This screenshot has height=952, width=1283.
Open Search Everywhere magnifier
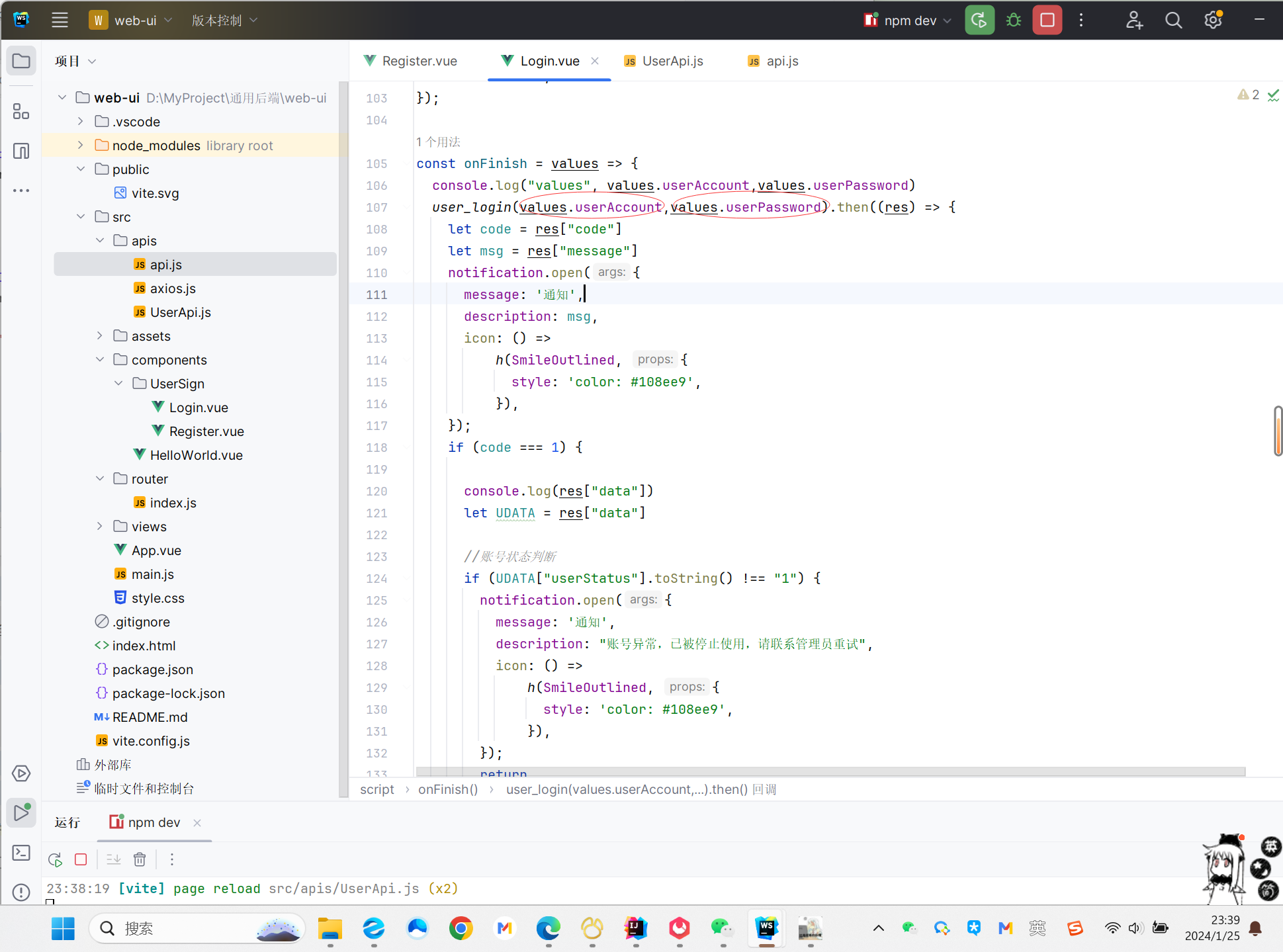(x=1173, y=20)
